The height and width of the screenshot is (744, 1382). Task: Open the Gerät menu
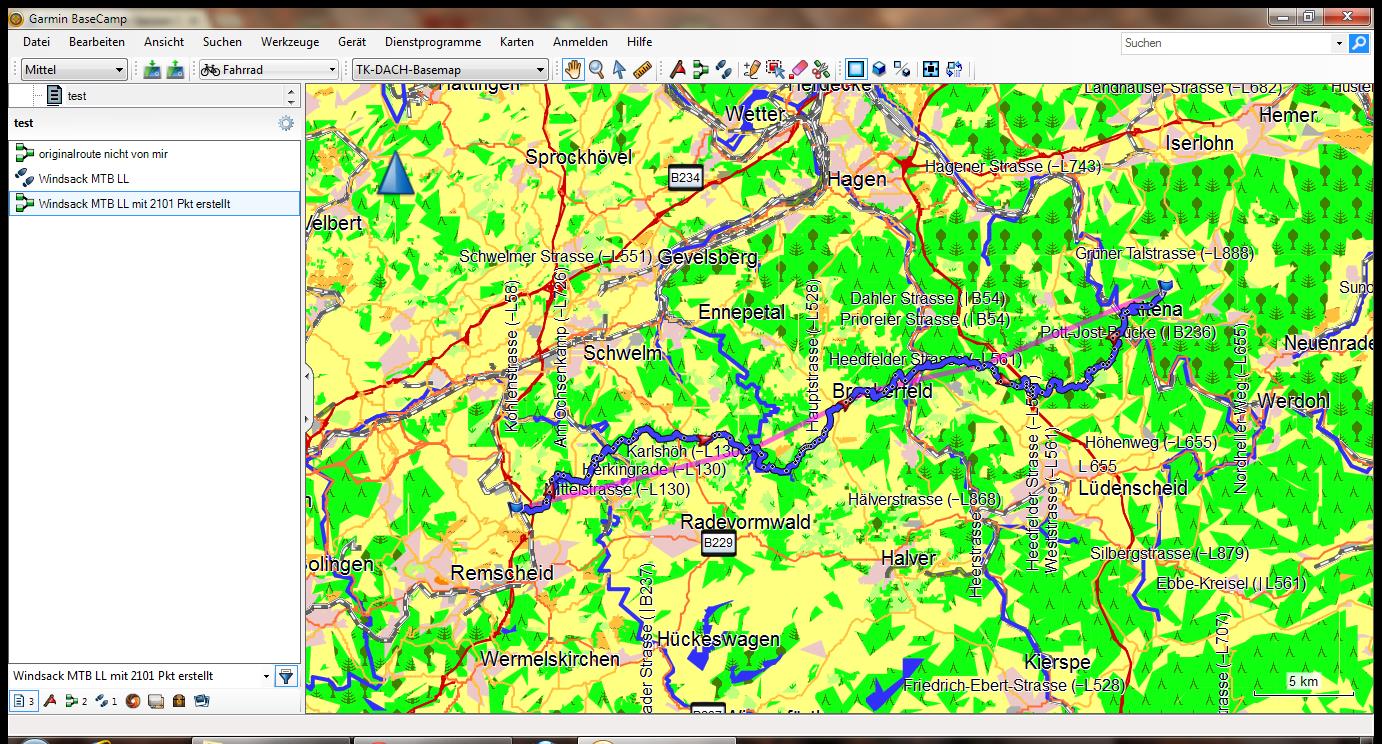(x=352, y=42)
